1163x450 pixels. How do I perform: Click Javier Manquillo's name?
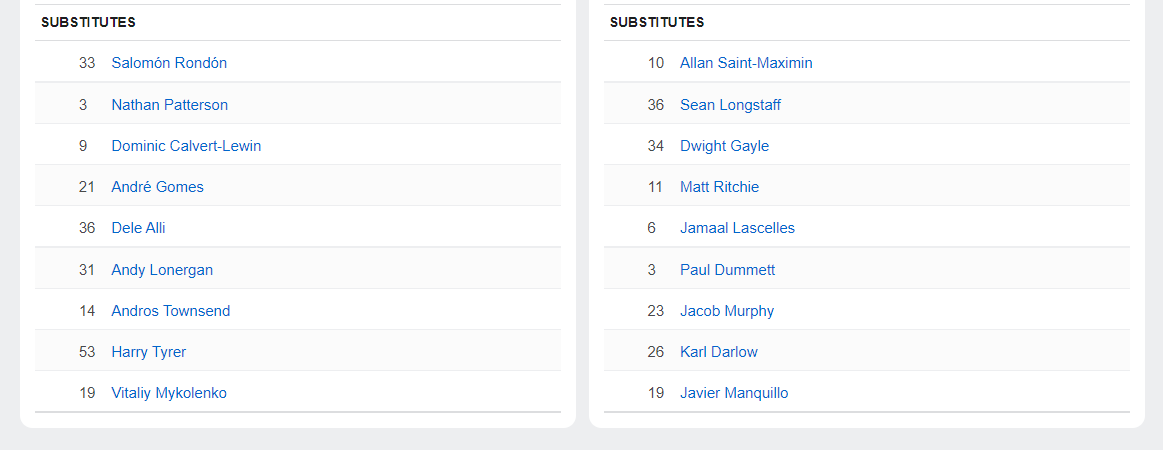click(734, 393)
